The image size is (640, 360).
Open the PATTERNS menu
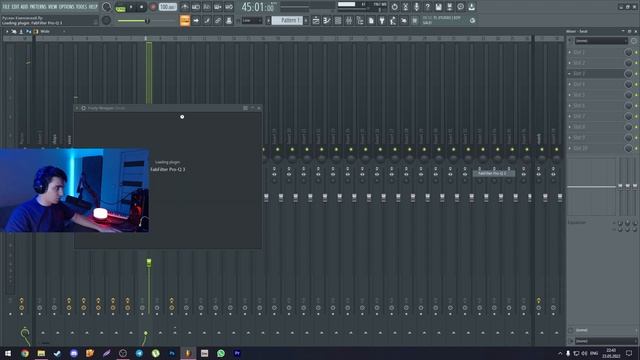coord(38,7)
